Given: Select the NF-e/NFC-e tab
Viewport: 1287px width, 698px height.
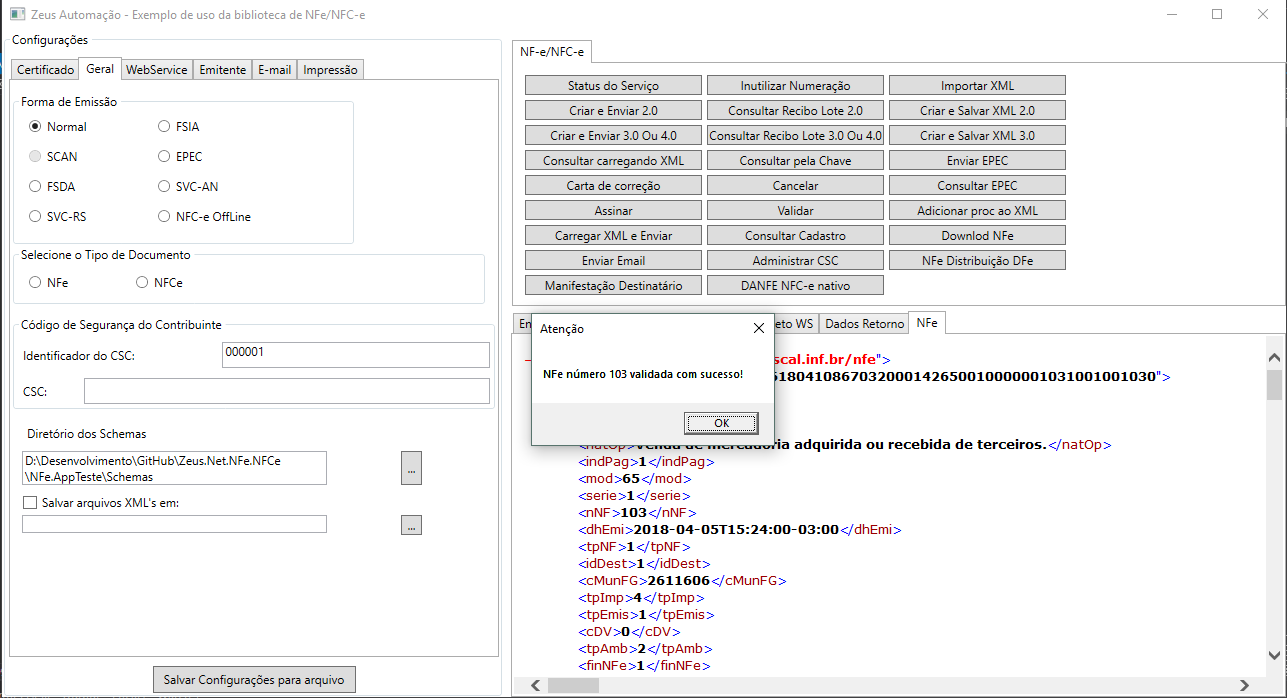Looking at the screenshot, I should click(552, 51).
